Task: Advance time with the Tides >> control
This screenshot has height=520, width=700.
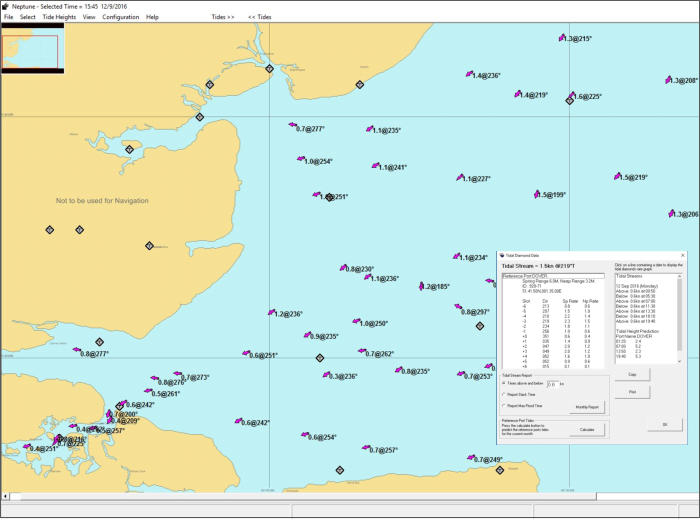Action: coord(223,17)
